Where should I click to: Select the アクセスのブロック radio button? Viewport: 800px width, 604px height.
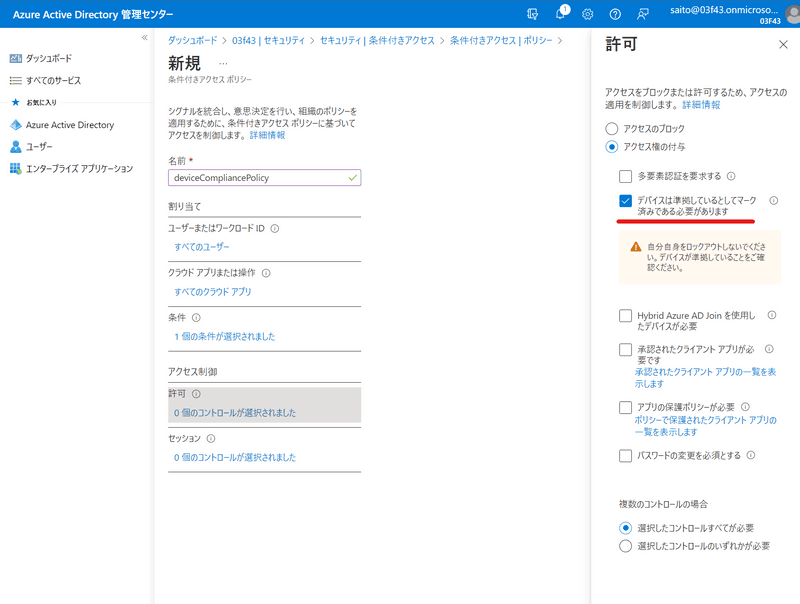point(612,129)
